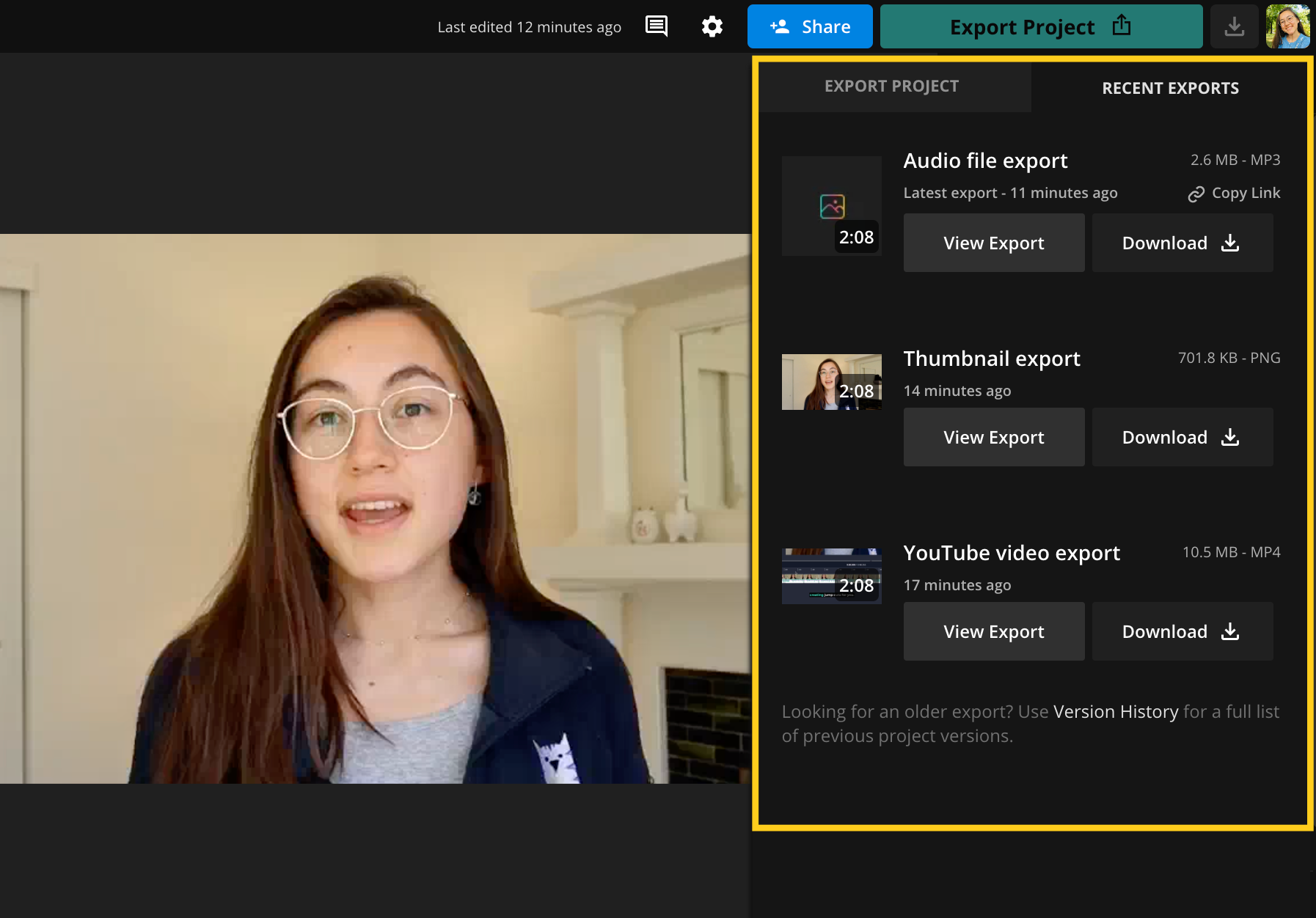This screenshot has height=918, width=1316.
Task: Open the user profile avatar
Action: (1287, 26)
